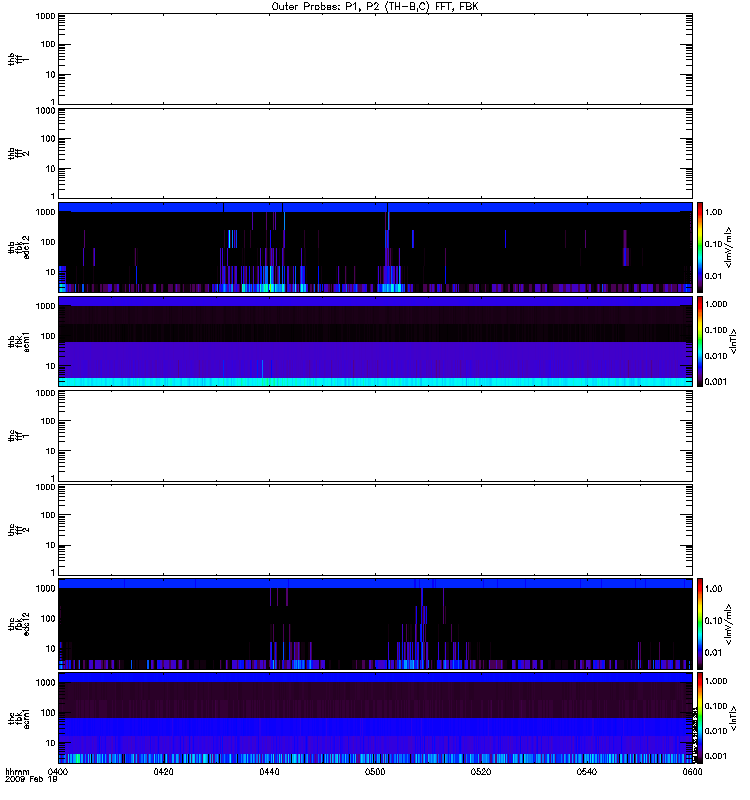Select the thb fbk scm1 color bar
This screenshot has width=750, height=800.
tap(700, 341)
